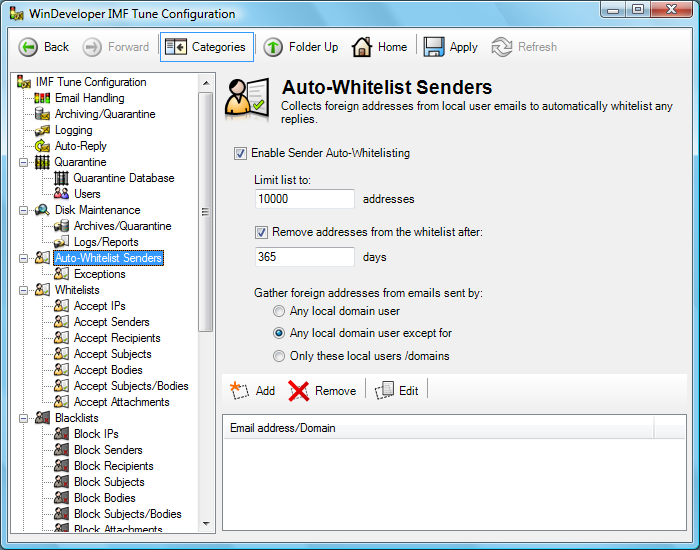The width and height of the screenshot is (700, 550).
Task: Open Email Handling in the tree
Action: tap(89, 98)
